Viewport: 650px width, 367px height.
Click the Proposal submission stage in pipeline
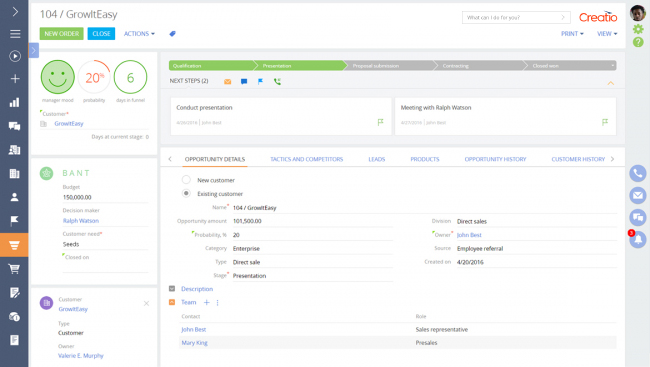coord(389,66)
